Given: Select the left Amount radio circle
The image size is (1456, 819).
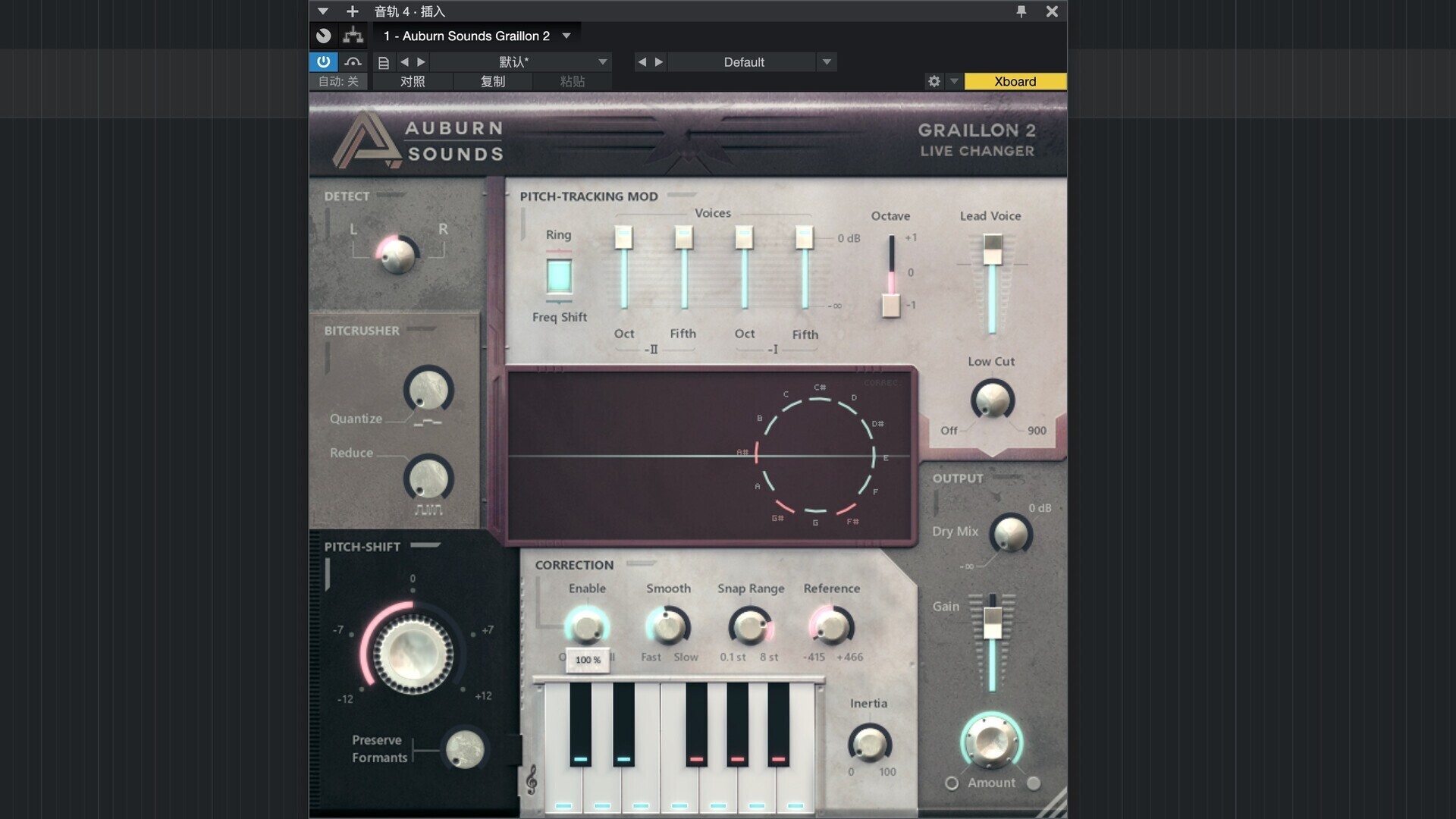Looking at the screenshot, I should click(x=952, y=783).
